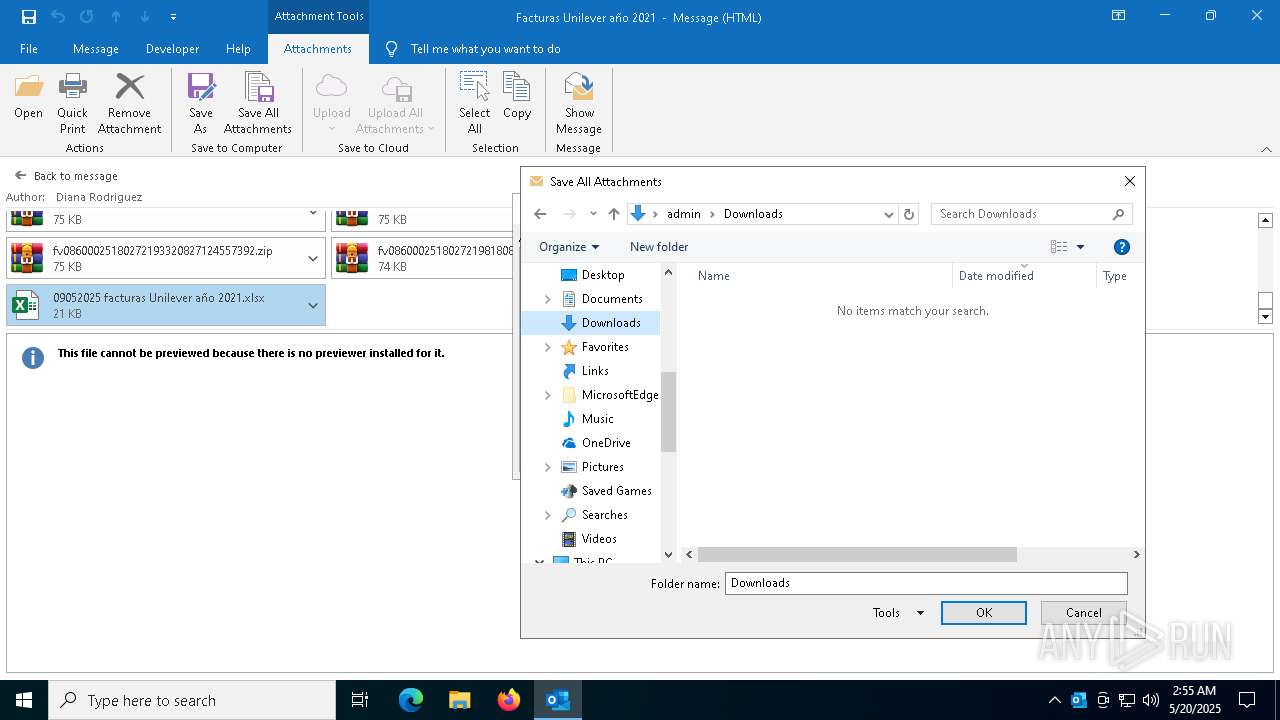Screen dimensions: 1280x720
Task: Click the navigation tree vertical scrollbar
Action: pos(669,412)
